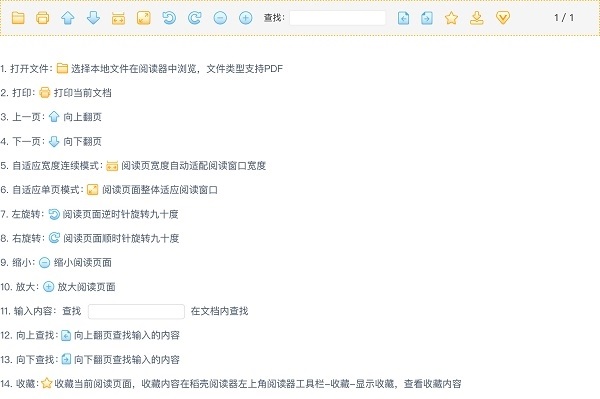Image resolution: width=600 pixels, height=399 pixels.
Task: Click rotate icon in the 右旋转 line
Action: (x=54, y=238)
